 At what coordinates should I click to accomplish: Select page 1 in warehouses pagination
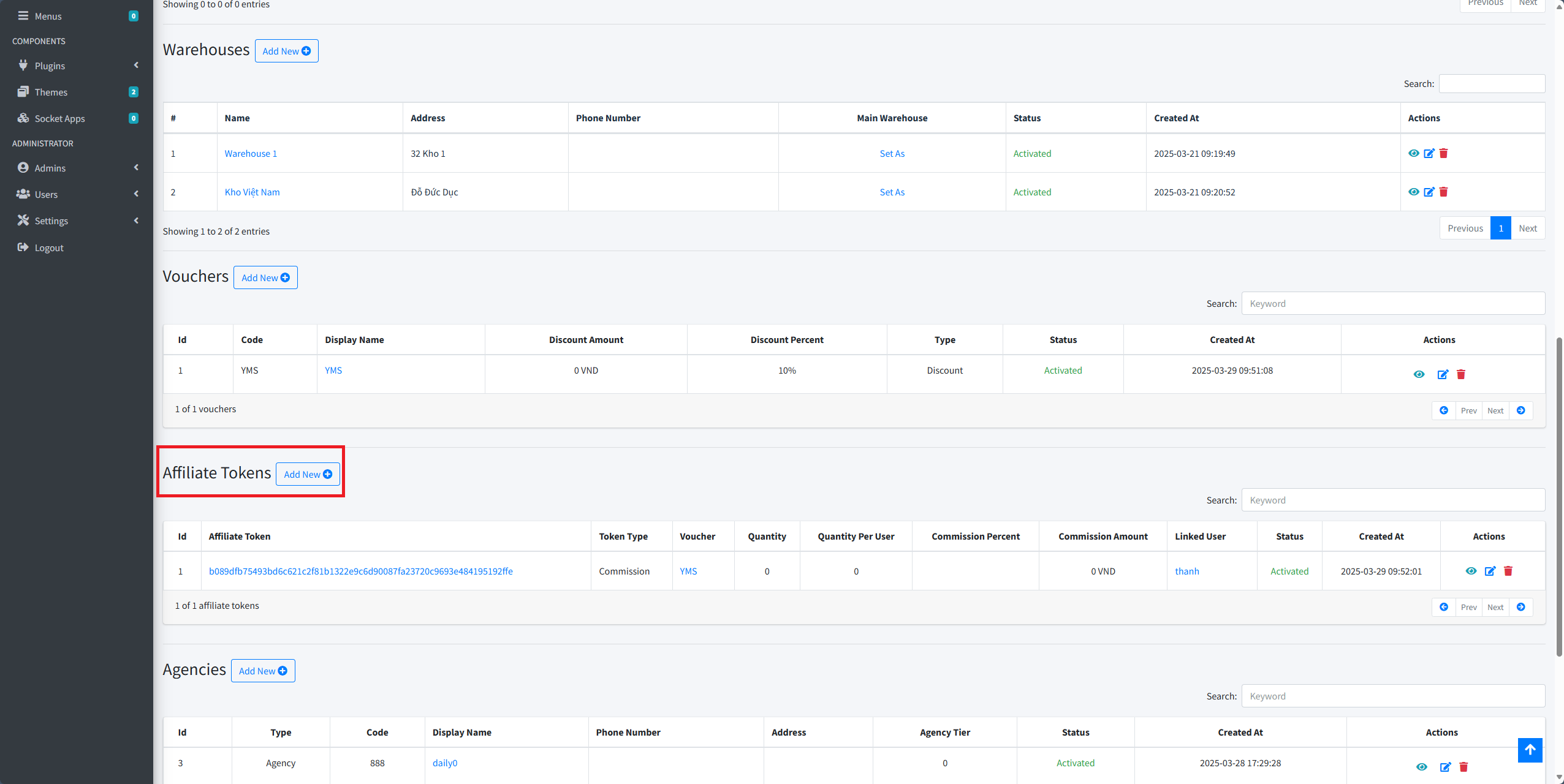[x=1500, y=228]
